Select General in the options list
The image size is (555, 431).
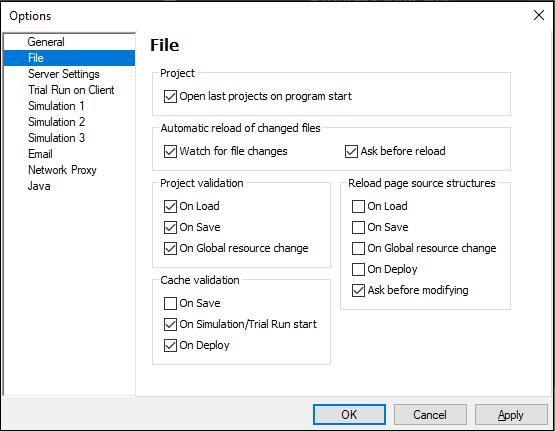(46, 42)
